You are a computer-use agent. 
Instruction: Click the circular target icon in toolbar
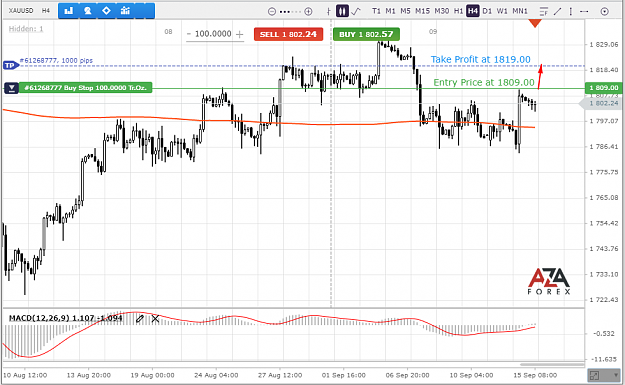point(605,12)
